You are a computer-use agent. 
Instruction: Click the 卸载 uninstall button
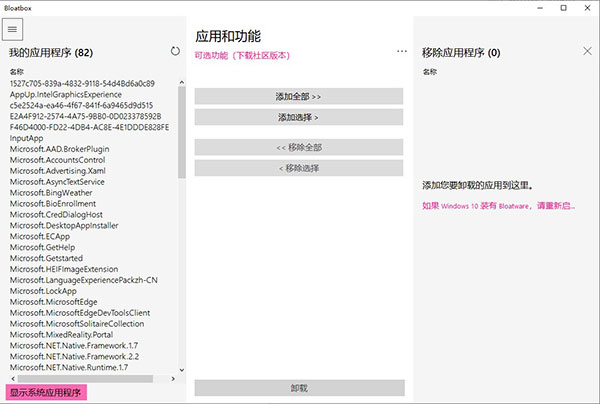tap(298, 387)
